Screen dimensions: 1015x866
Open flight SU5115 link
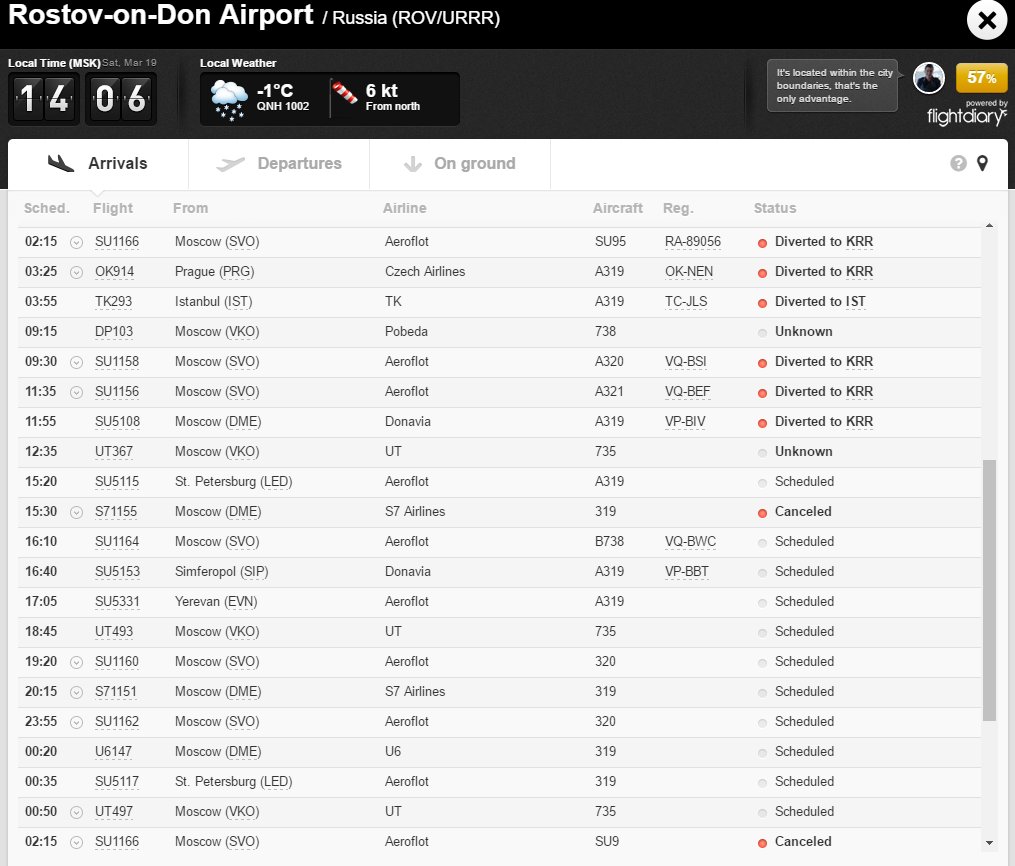(117, 482)
